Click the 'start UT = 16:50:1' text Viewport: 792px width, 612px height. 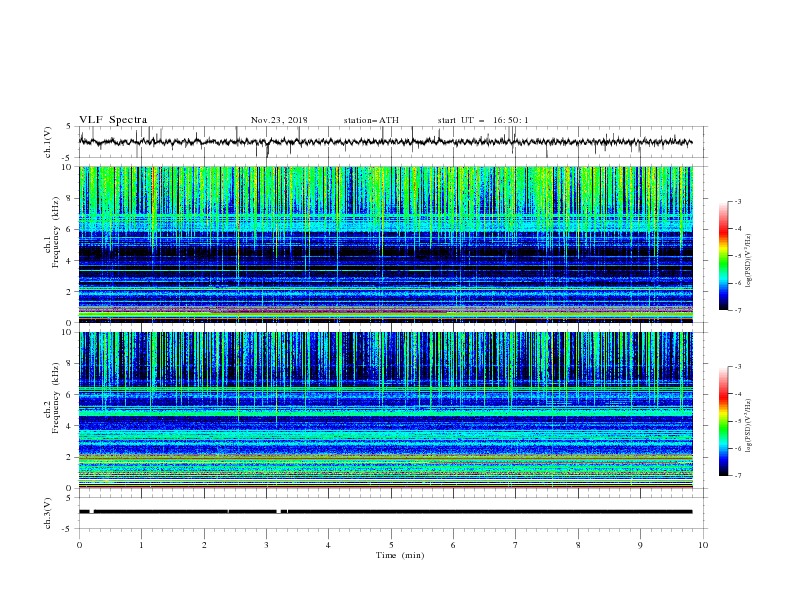pyautogui.click(x=483, y=120)
